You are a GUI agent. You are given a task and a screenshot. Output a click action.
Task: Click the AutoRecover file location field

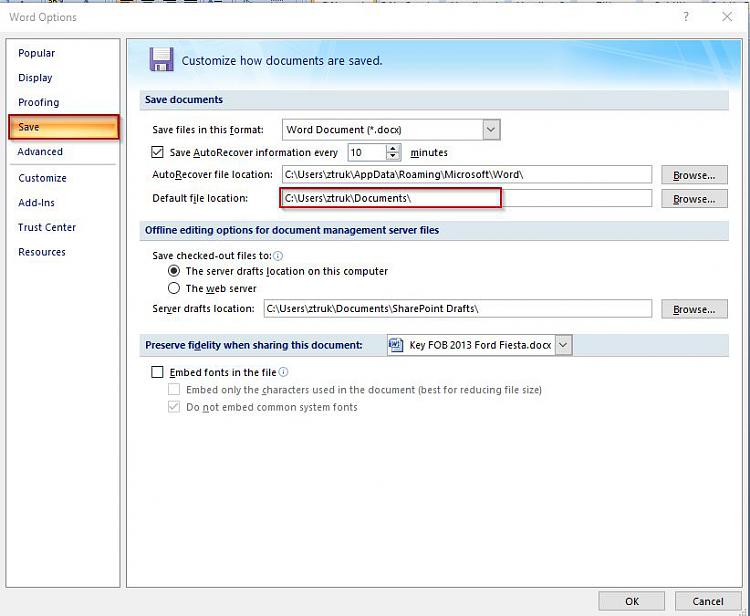467,175
